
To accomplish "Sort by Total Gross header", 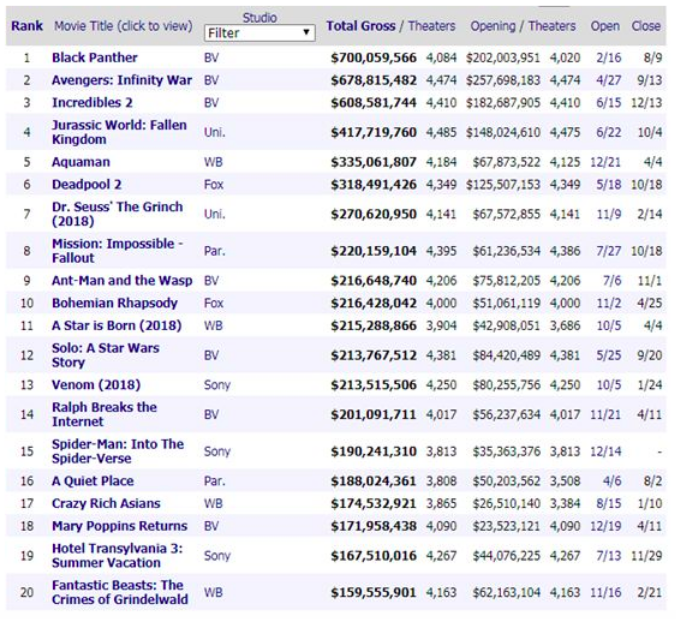I will click(x=360, y=26).
